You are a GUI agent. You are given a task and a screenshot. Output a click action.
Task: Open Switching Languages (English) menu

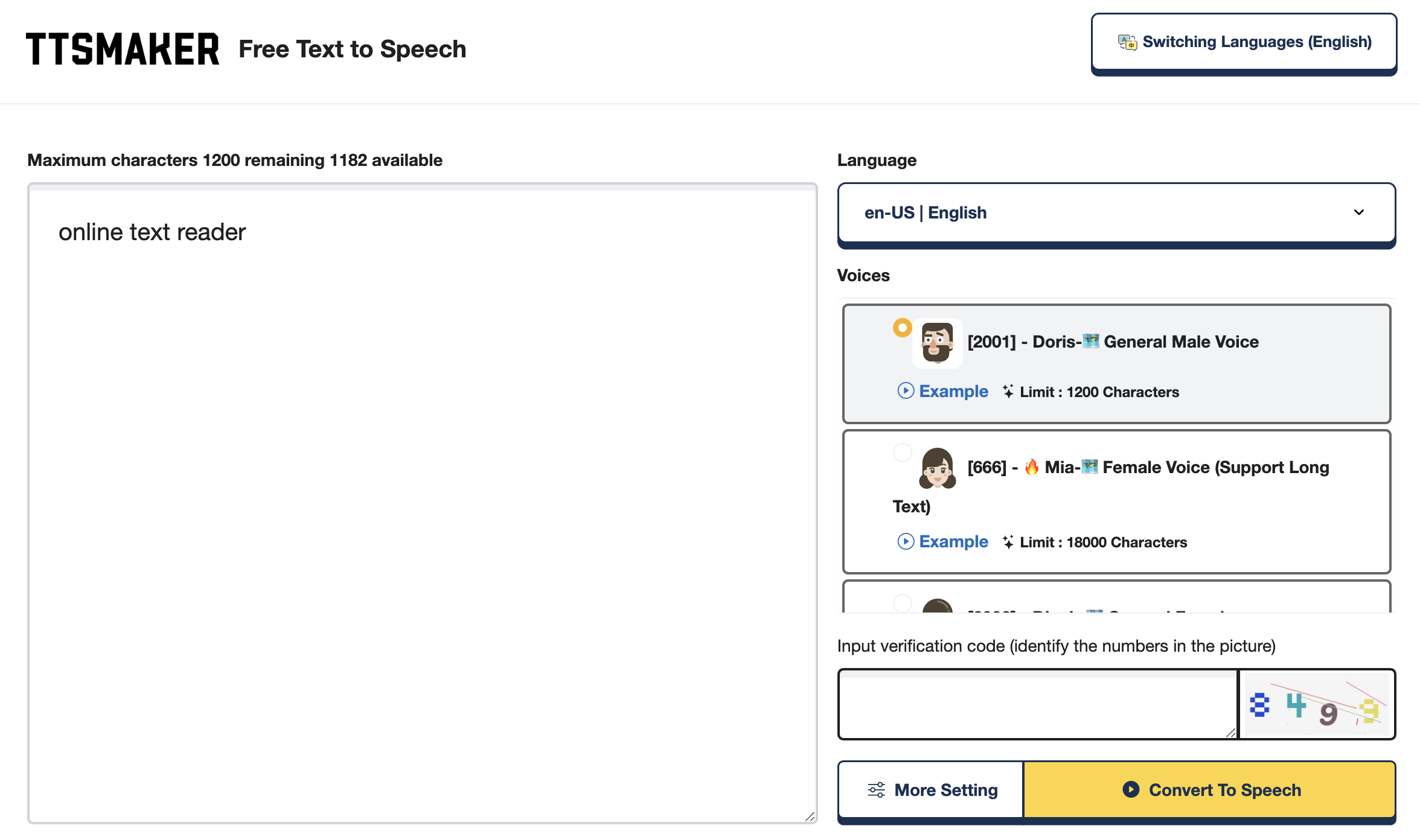tap(1244, 42)
